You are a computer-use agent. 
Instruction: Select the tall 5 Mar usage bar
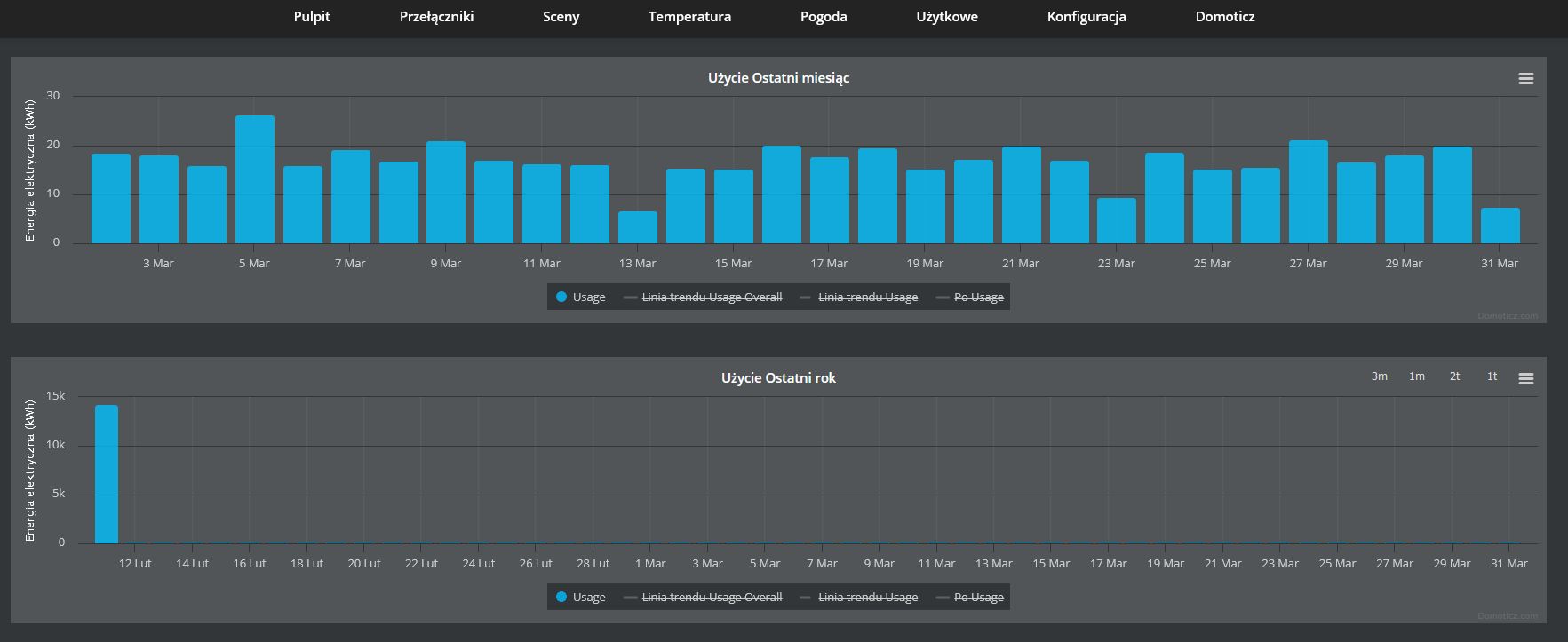255,179
